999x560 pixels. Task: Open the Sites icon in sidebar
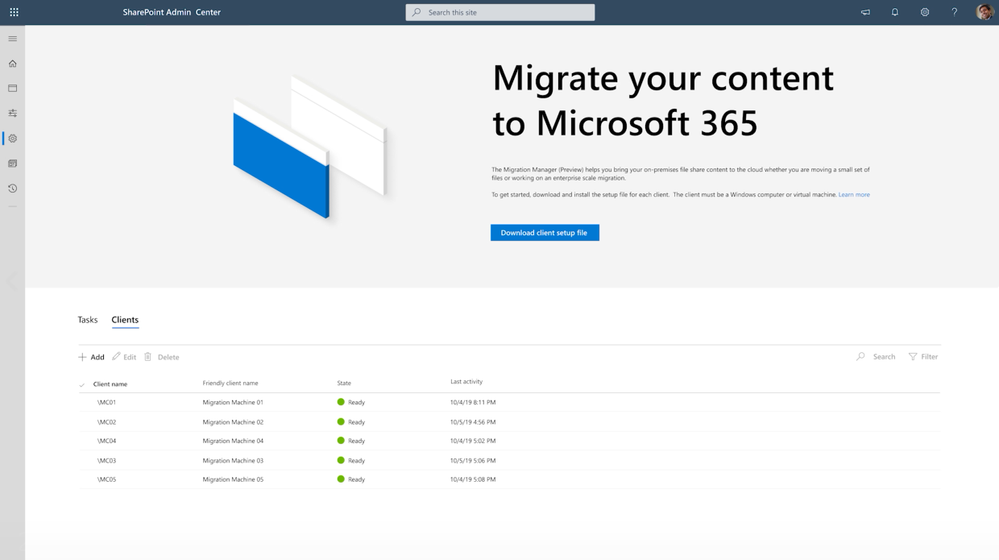point(12,88)
